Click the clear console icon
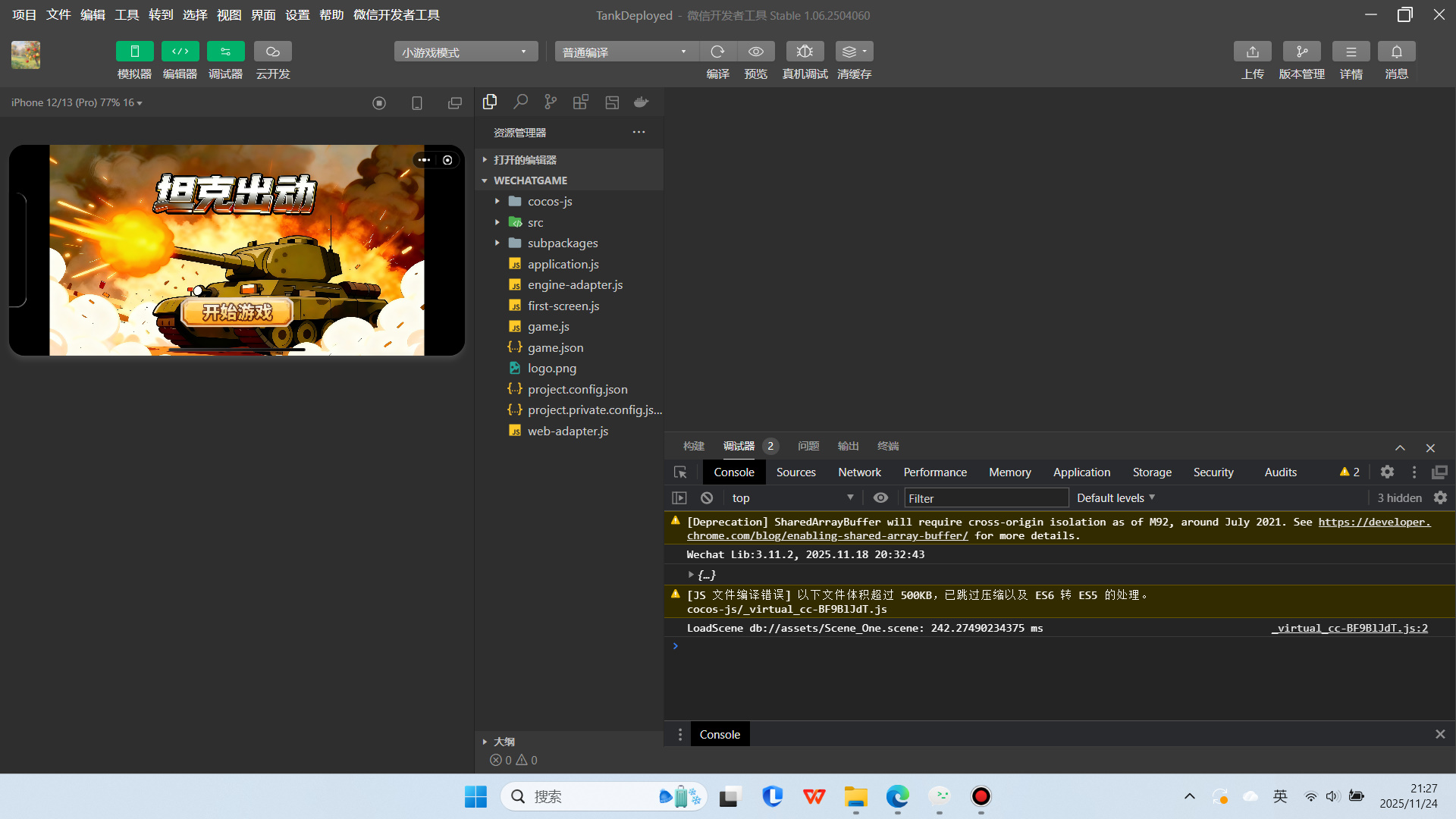The height and width of the screenshot is (819, 1456). [707, 498]
